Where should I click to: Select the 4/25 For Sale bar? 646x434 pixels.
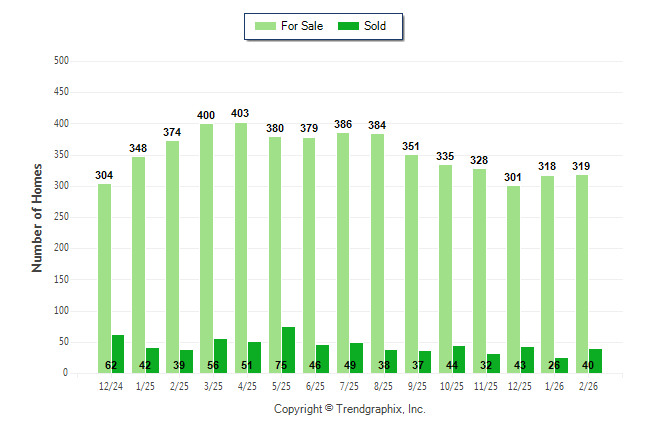click(240, 248)
